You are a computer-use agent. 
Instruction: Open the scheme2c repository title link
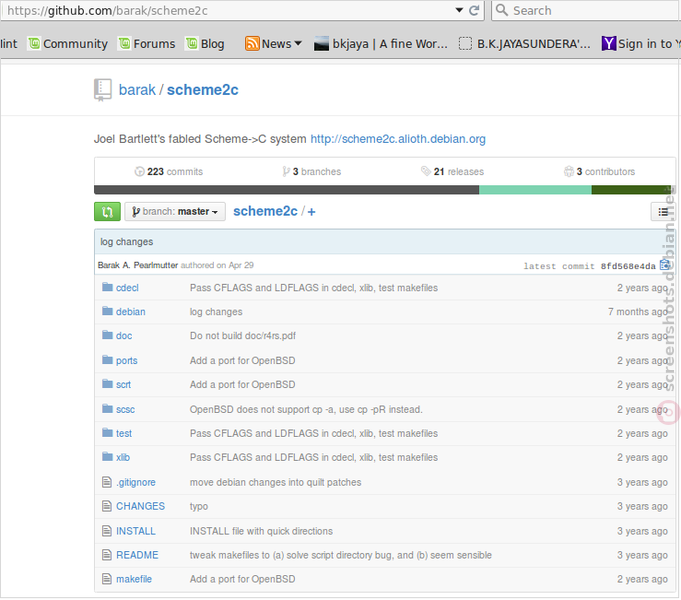[x=202, y=90]
